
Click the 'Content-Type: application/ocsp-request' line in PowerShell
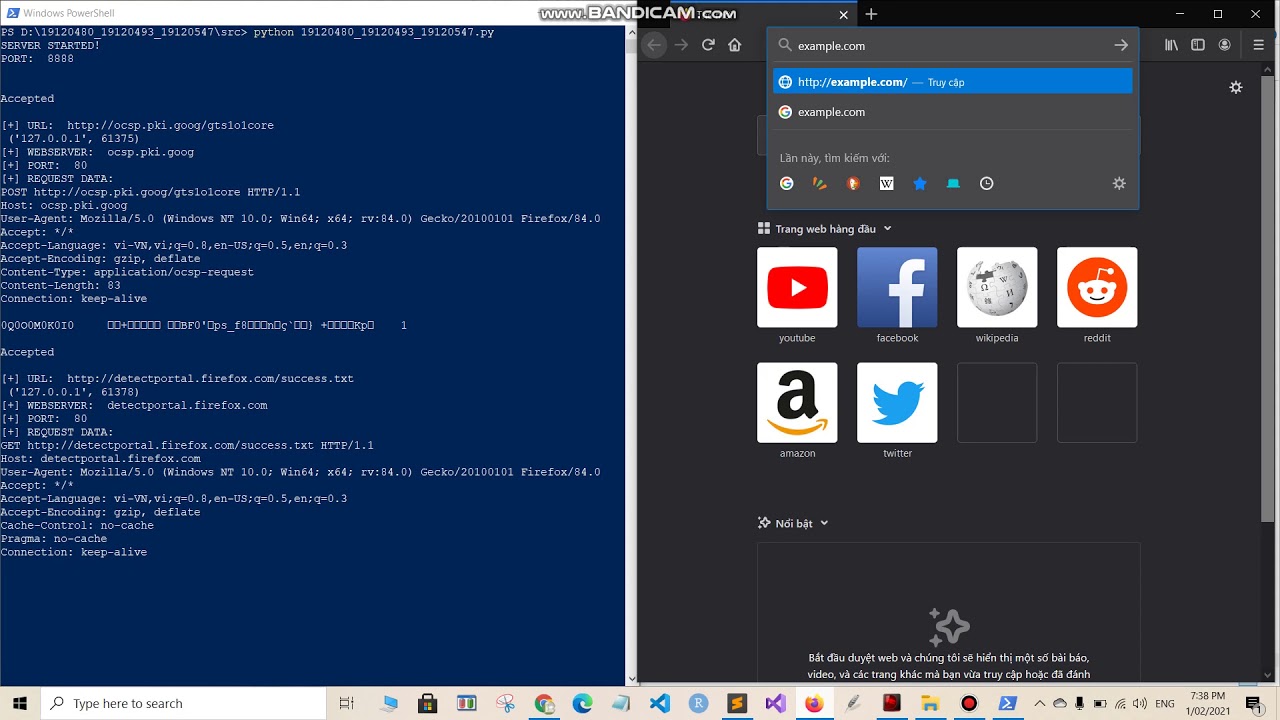pos(127,272)
